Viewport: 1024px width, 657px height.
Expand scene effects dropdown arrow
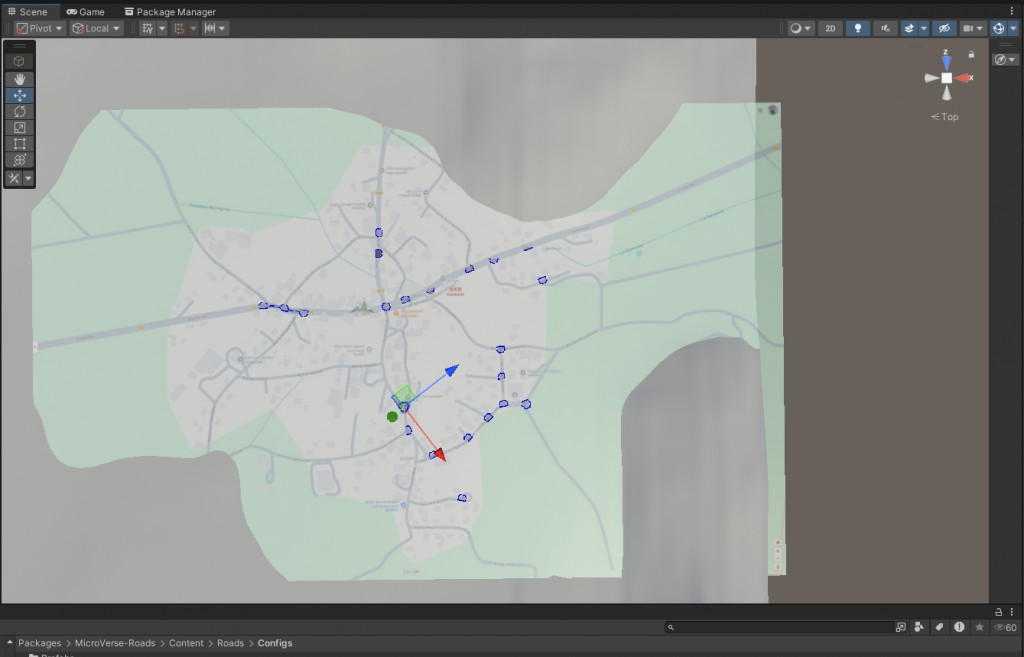(x=923, y=28)
